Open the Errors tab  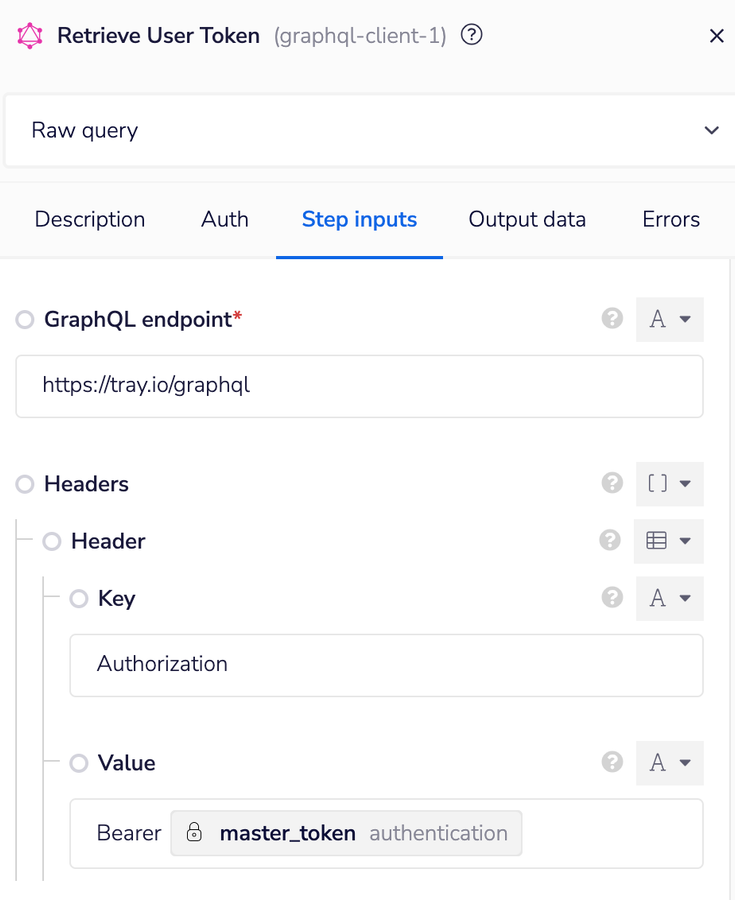pos(671,220)
